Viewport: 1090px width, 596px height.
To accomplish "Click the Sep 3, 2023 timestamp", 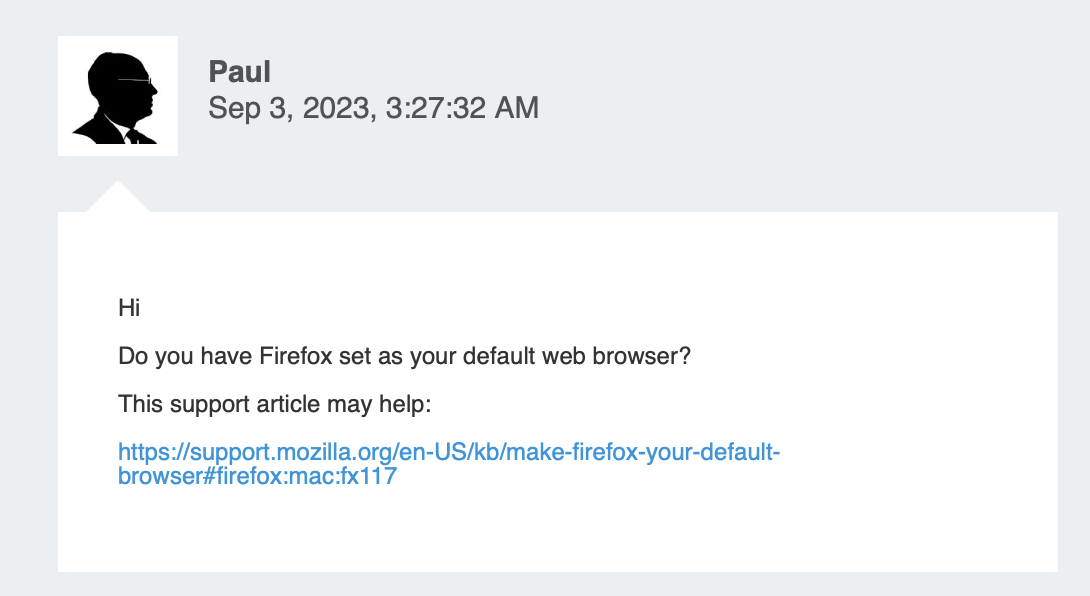I will 373,108.
